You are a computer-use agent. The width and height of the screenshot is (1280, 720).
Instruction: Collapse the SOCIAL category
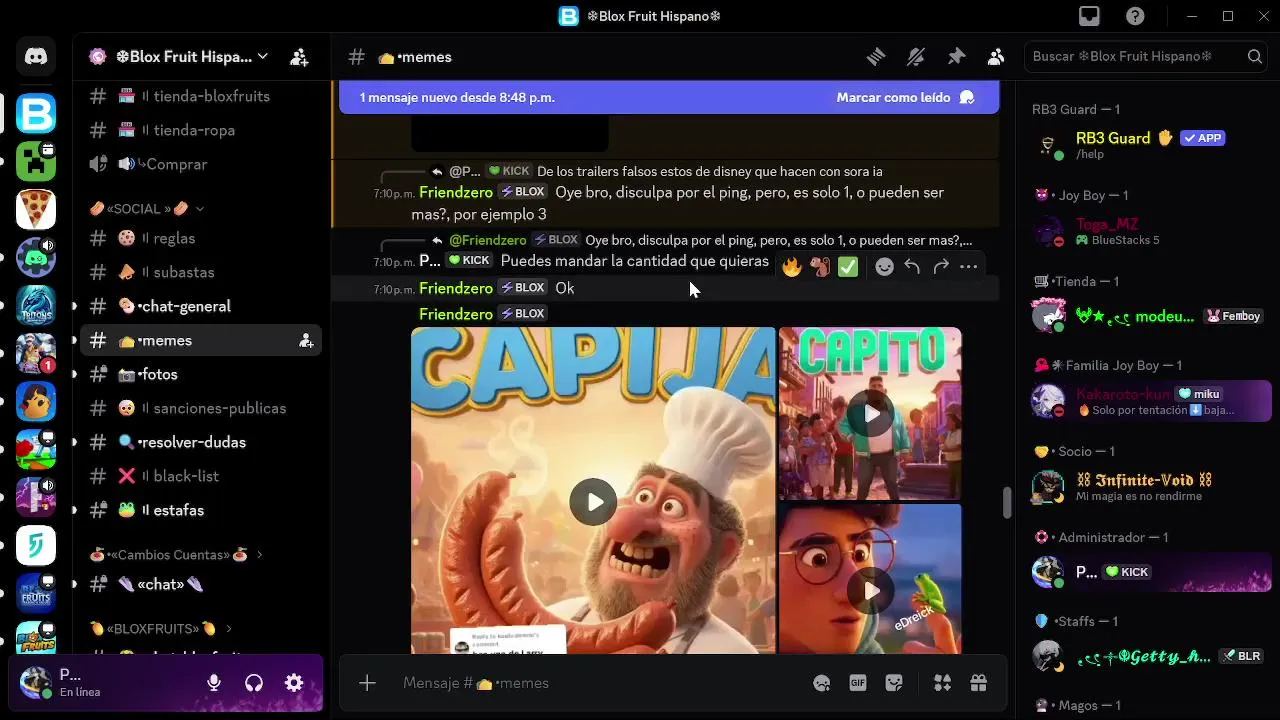(147, 208)
